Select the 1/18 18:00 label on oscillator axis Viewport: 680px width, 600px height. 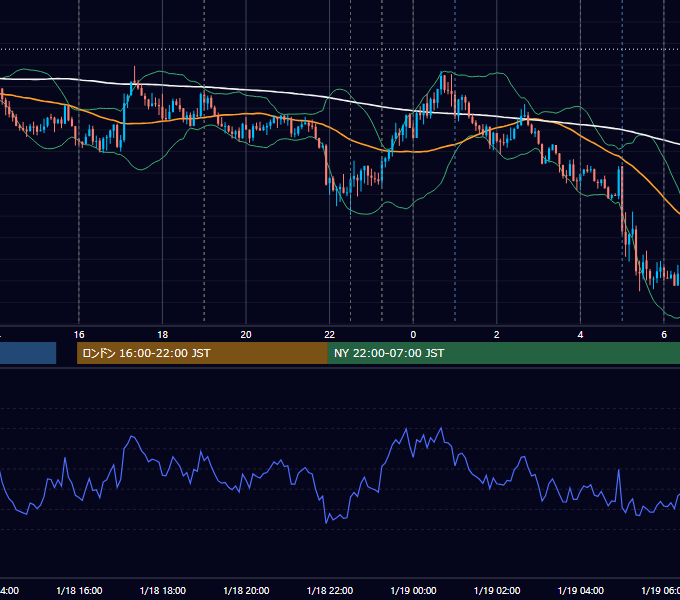163,590
